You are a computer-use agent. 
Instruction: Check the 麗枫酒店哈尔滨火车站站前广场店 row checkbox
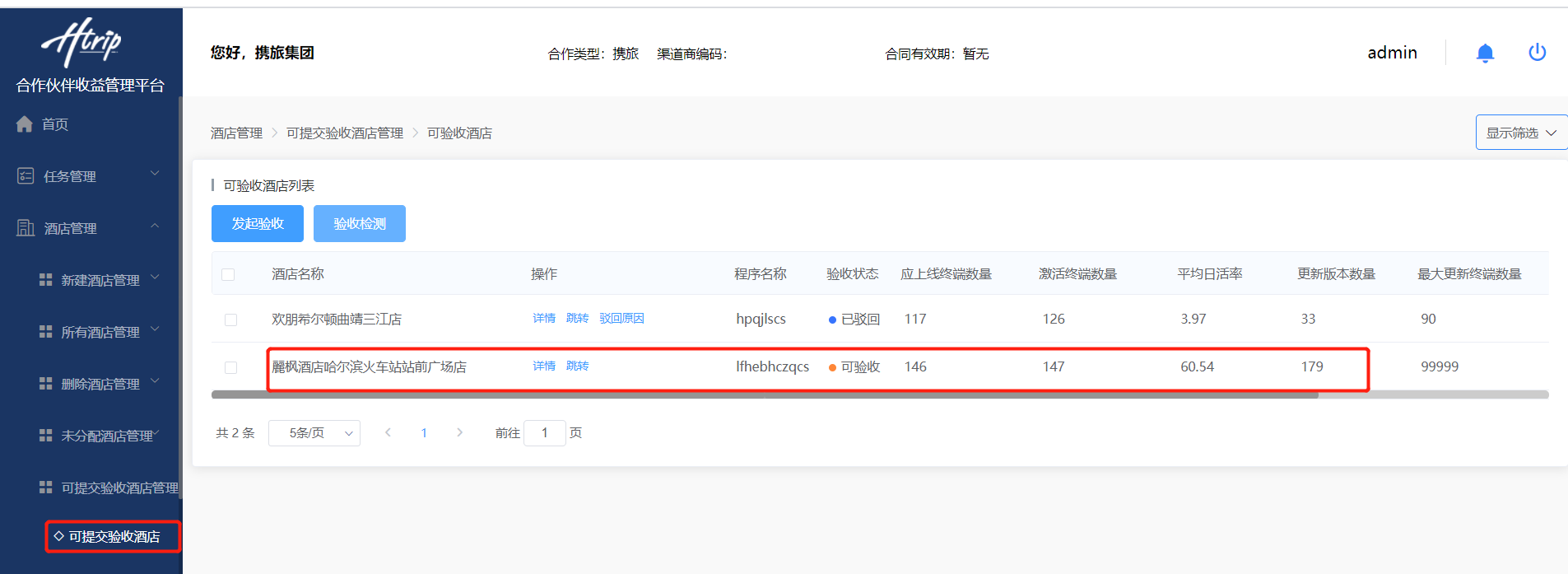pyautogui.click(x=230, y=367)
